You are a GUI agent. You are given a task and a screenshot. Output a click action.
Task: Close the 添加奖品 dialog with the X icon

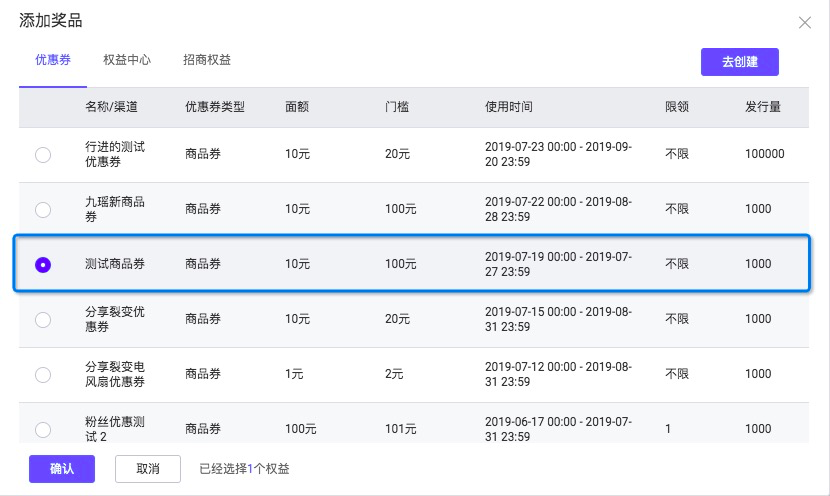click(x=805, y=22)
